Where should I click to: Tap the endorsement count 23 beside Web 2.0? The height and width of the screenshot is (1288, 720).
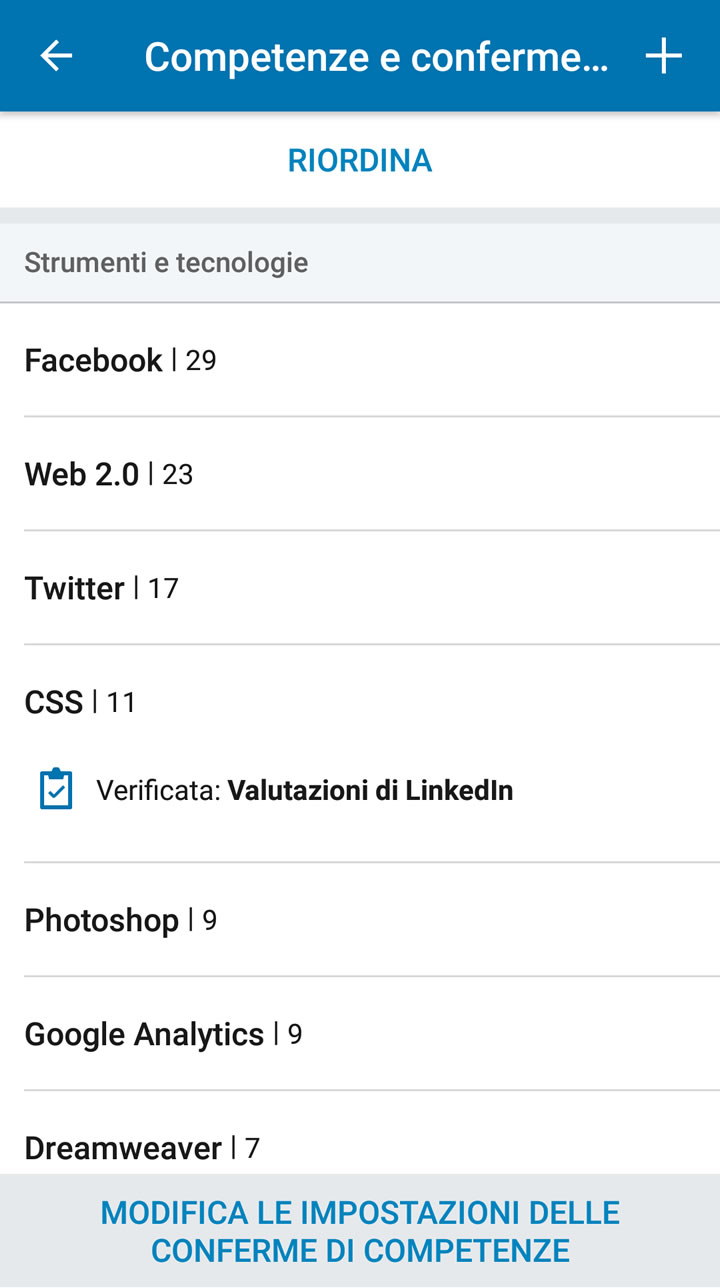coord(177,475)
